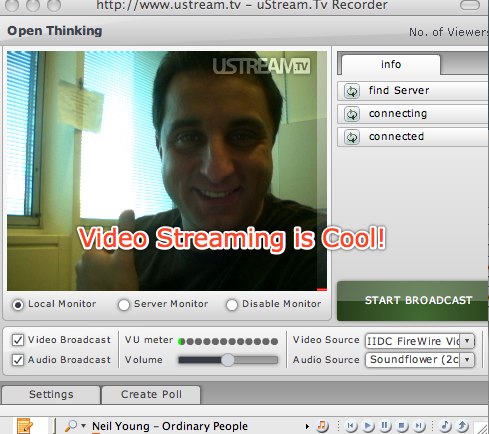Image resolution: width=489 pixels, height=434 pixels.
Task: Click the connected status refresh icon
Action: coord(352,137)
